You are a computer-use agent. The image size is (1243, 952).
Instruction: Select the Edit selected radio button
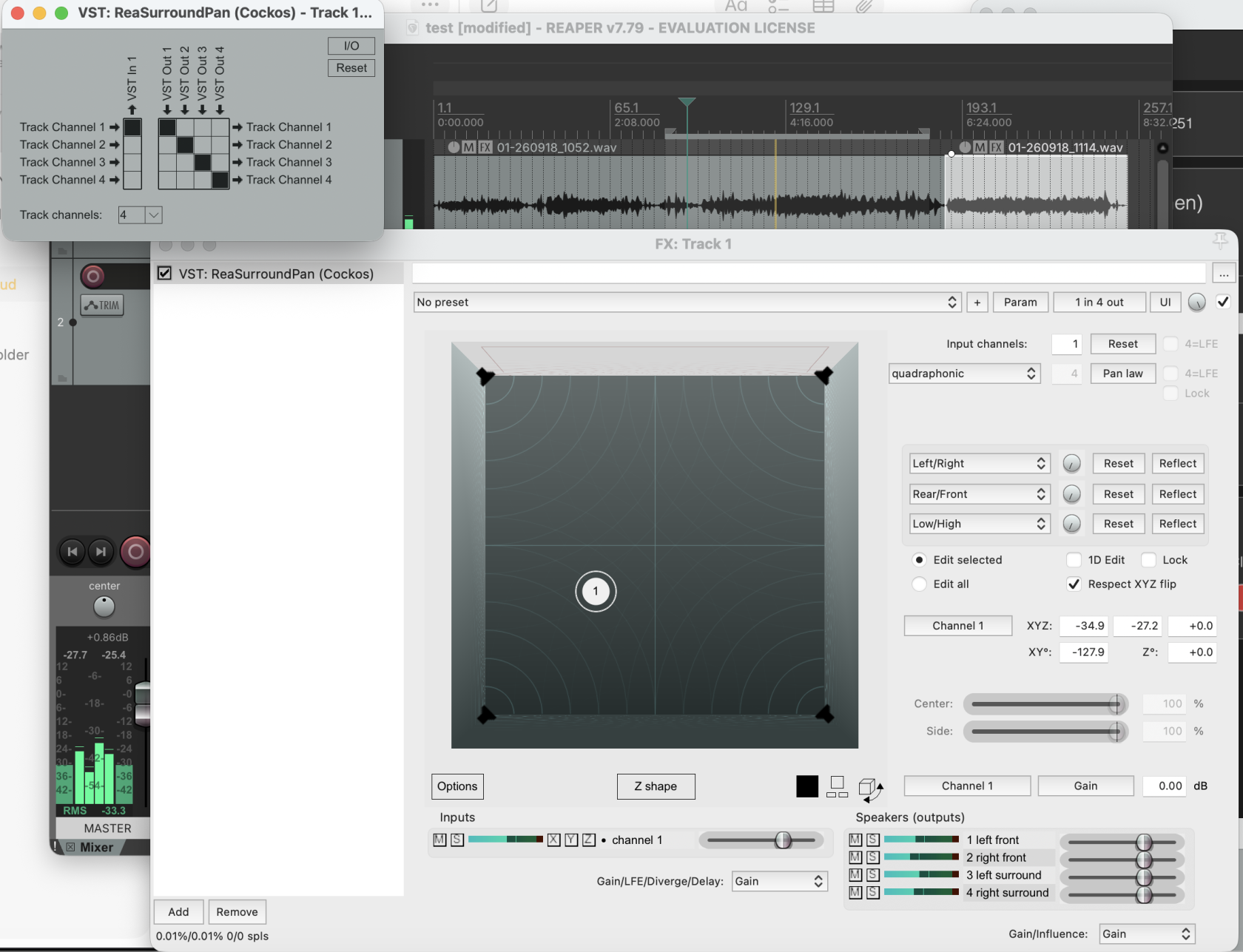click(x=919, y=560)
